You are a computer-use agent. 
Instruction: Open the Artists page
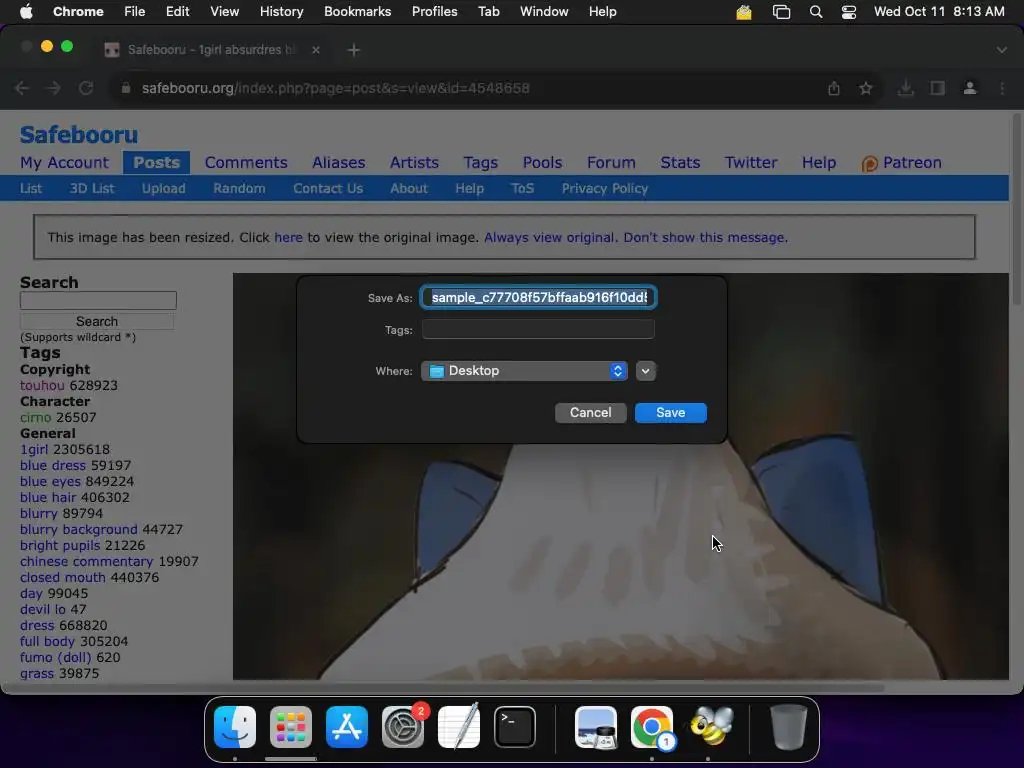414,163
